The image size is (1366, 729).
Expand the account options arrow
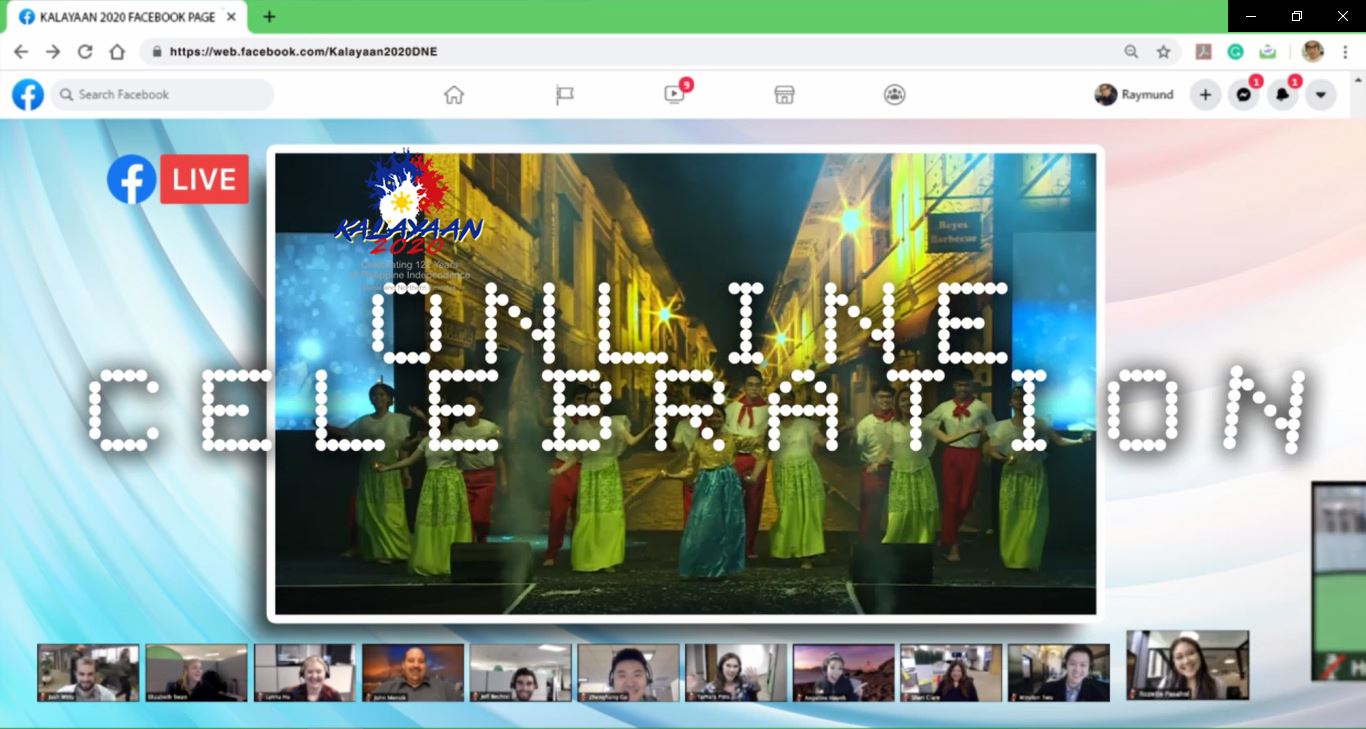coord(1321,94)
